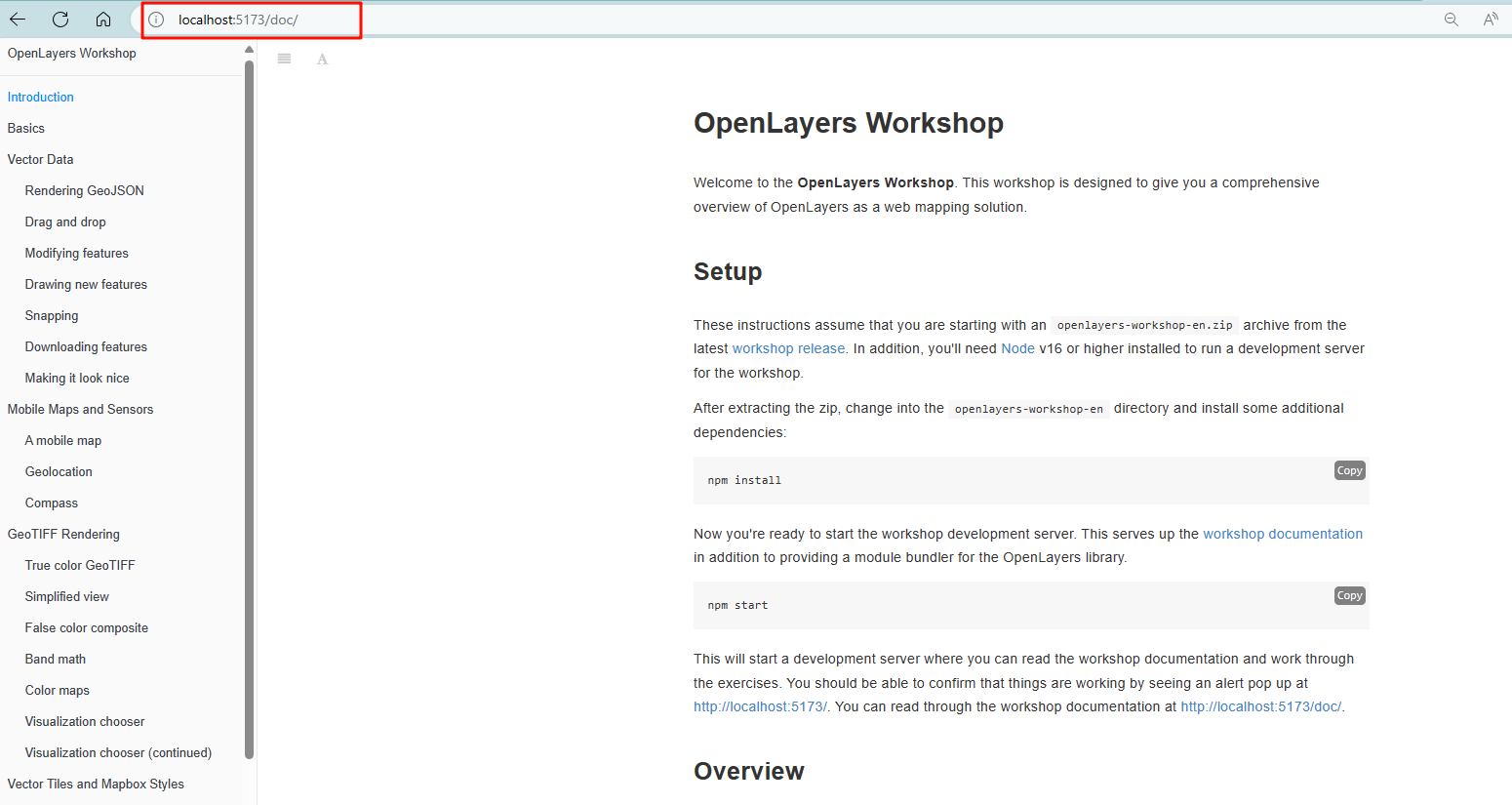1512x805 pixels.
Task: Click the openlayers-workshop-en directory code text
Action: tap(1029, 409)
